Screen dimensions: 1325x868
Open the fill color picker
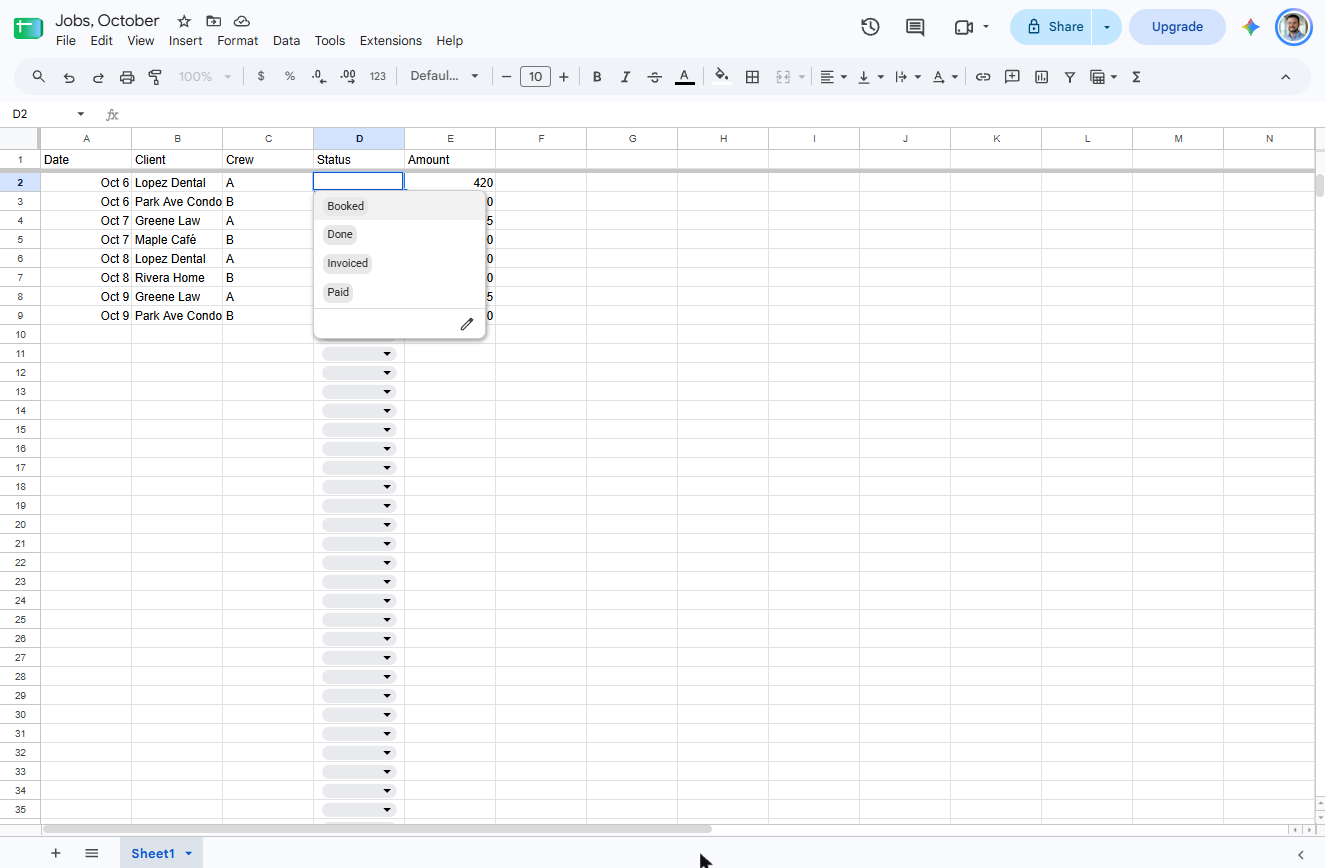722,77
